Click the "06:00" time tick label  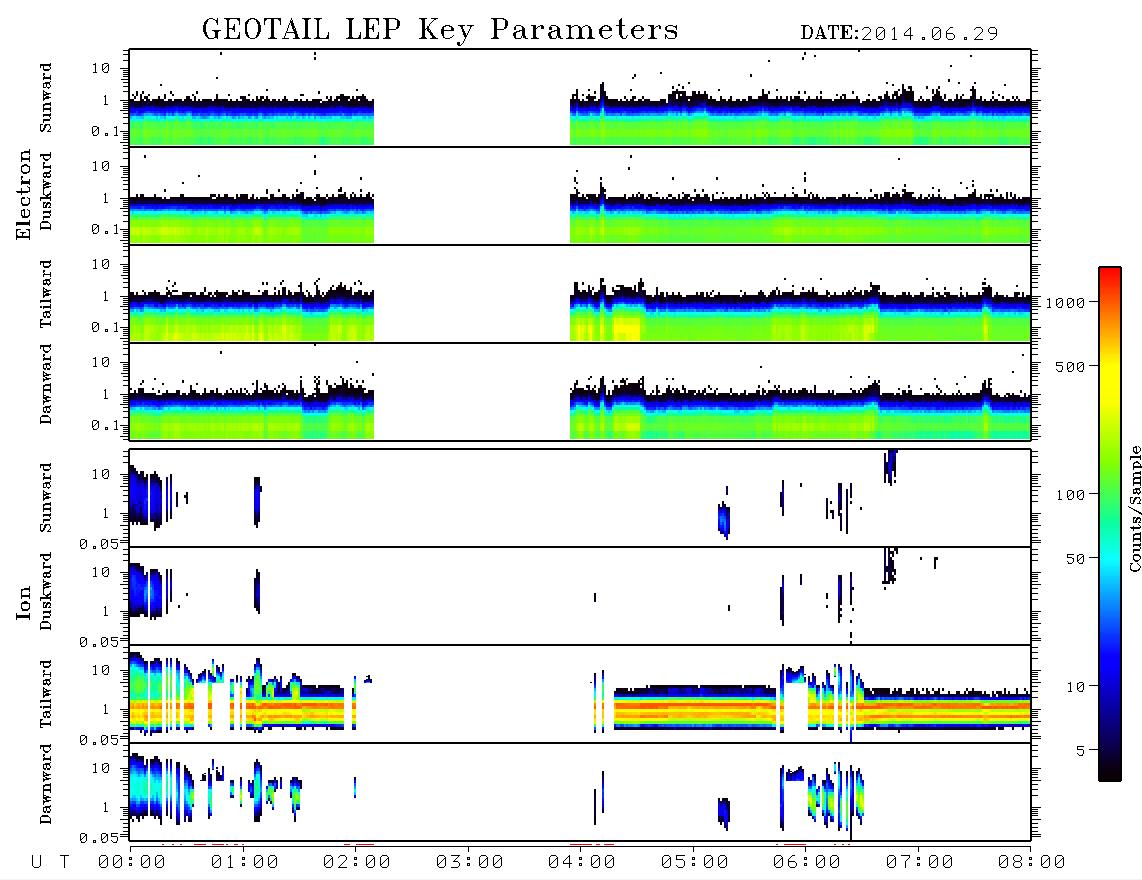(807, 863)
